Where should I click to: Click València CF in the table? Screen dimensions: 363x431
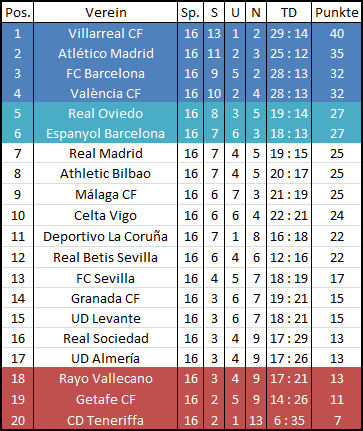pyautogui.click(x=106, y=93)
